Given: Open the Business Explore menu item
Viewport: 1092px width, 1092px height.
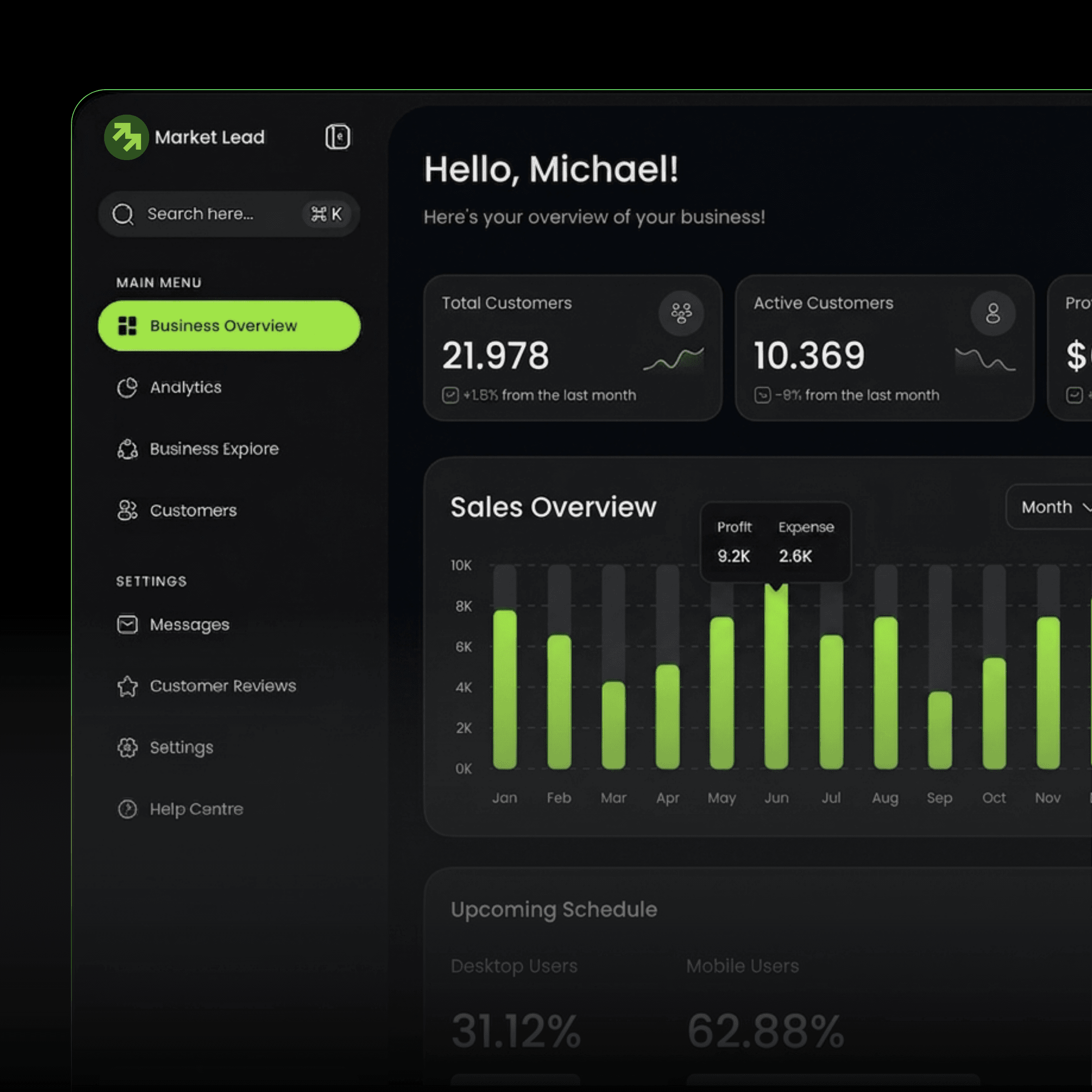Looking at the screenshot, I should click(x=214, y=449).
